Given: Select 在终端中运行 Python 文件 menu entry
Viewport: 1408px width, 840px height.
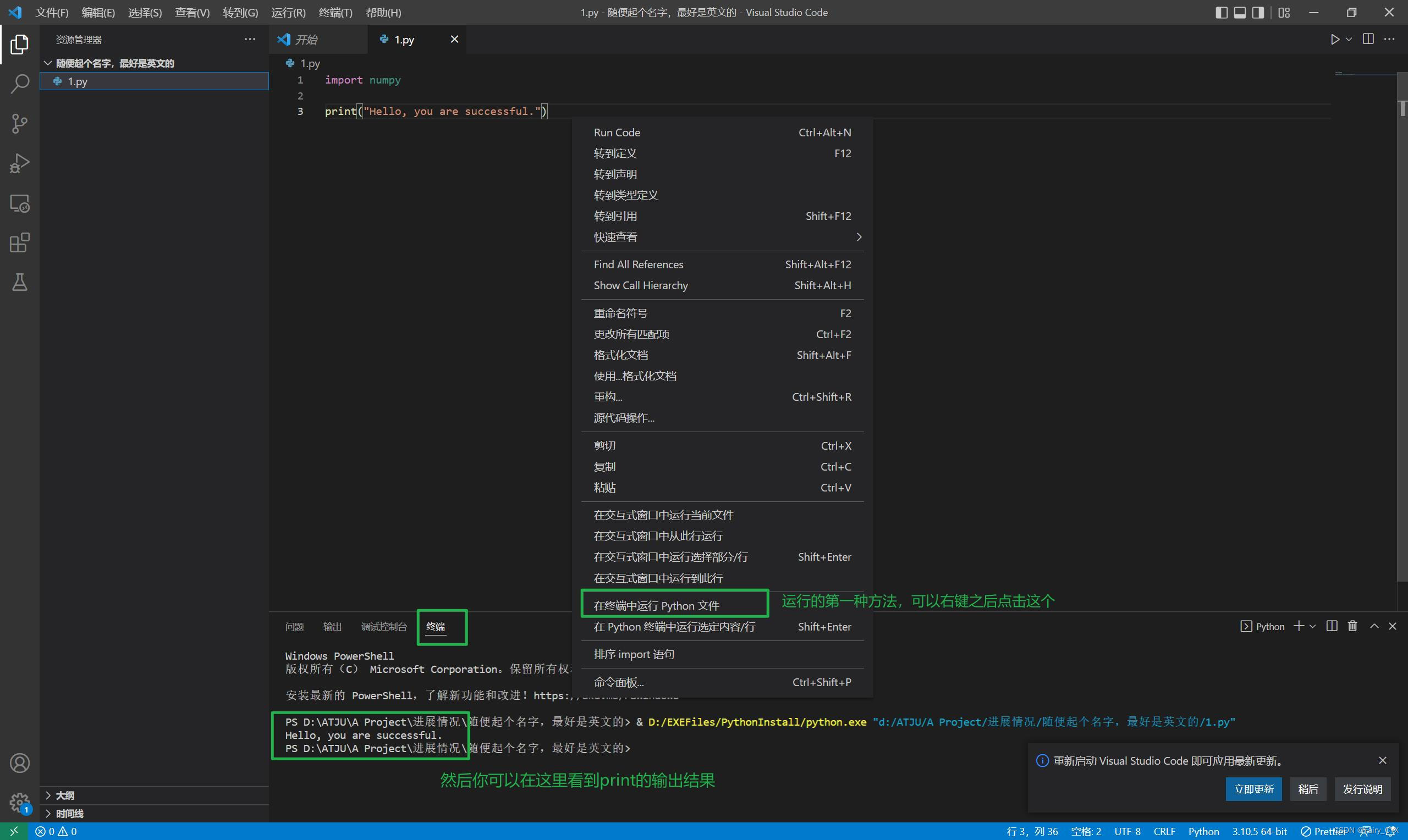Looking at the screenshot, I should coord(656,606).
